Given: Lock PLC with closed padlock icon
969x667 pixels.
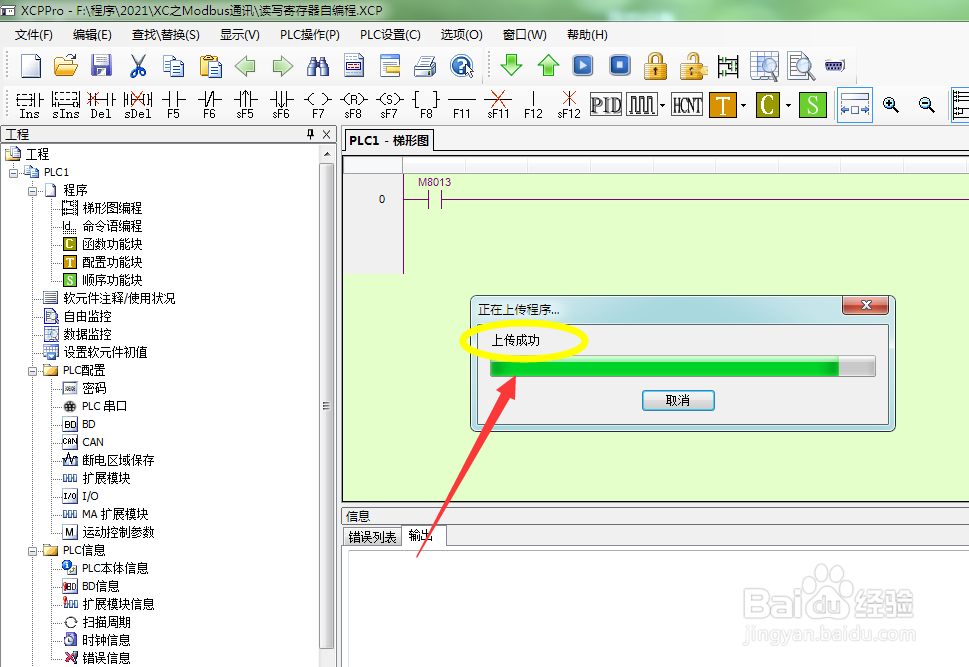Looking at the screenshot, I should coord(655,66).
